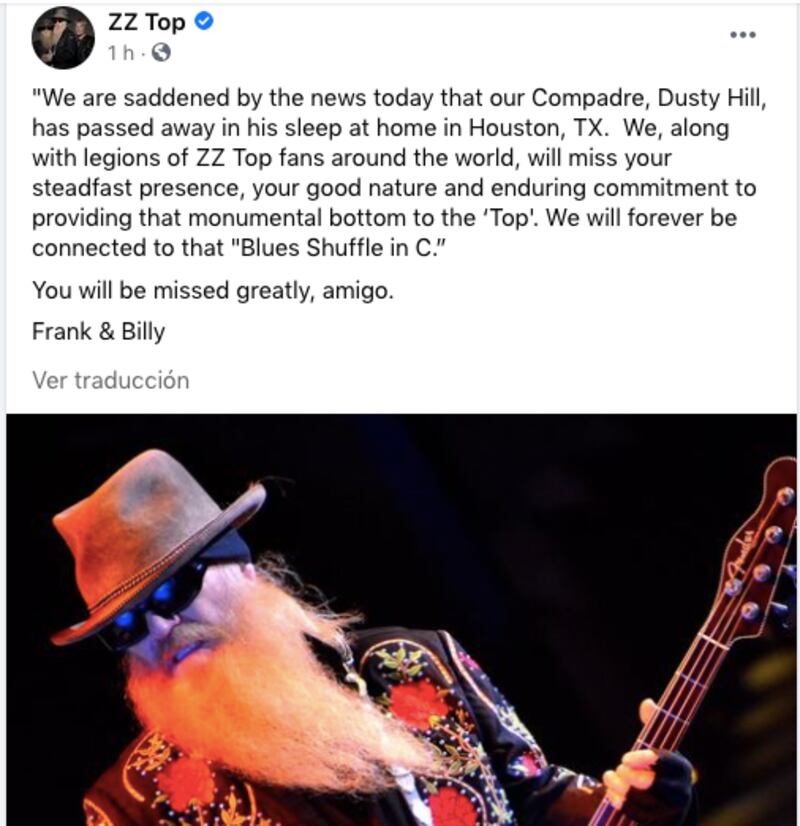Viewport: 800px width, 826px height.
Task: Click Ver traducción to translate post
Action: [x=111, y=380]
